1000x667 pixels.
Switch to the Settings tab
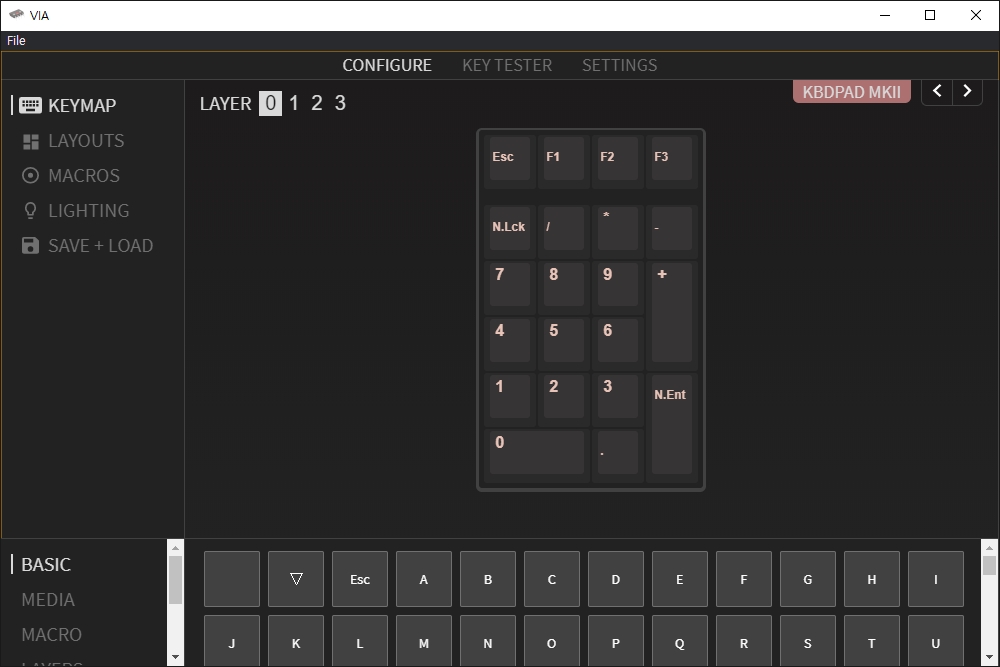[x=619, y=65]
